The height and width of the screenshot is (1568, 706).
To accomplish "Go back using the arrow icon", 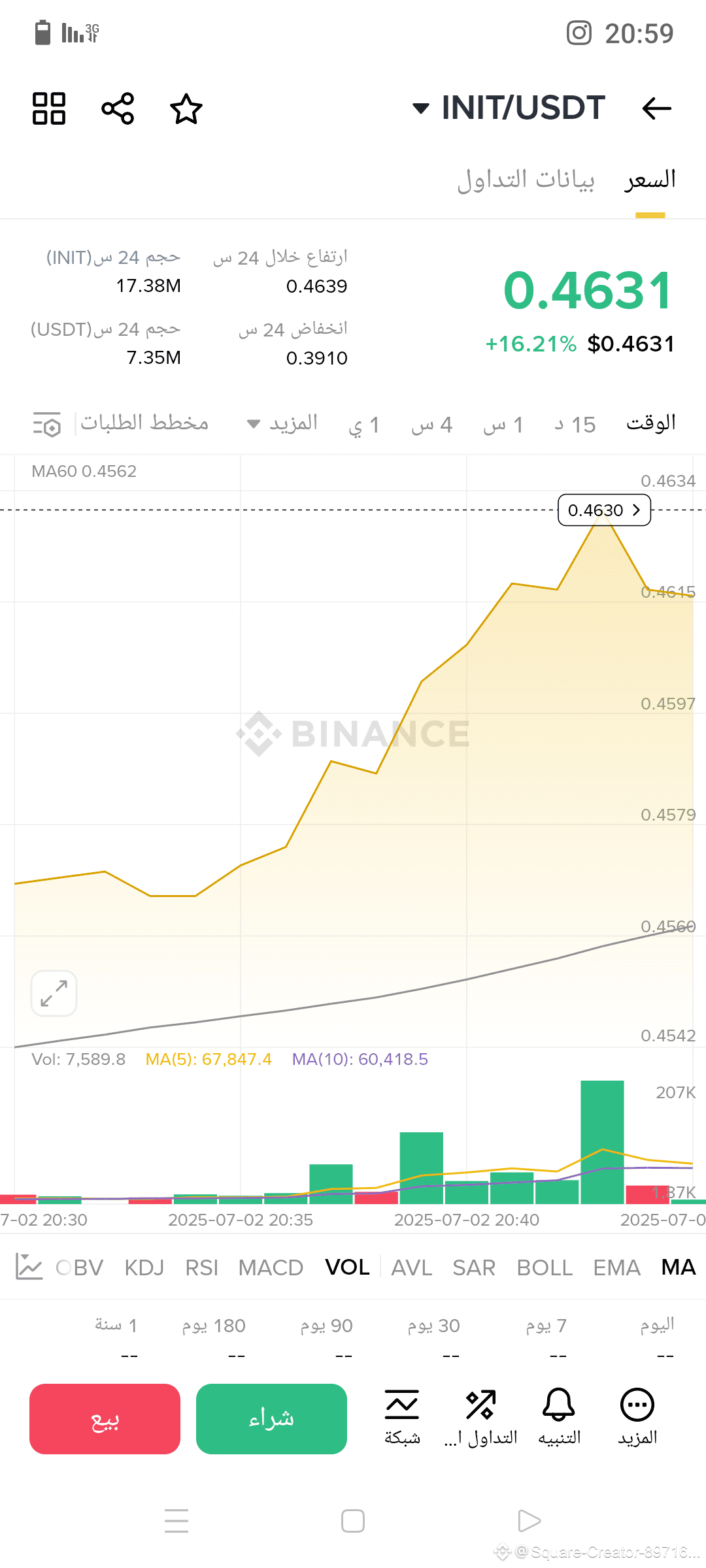I will 656,108.
